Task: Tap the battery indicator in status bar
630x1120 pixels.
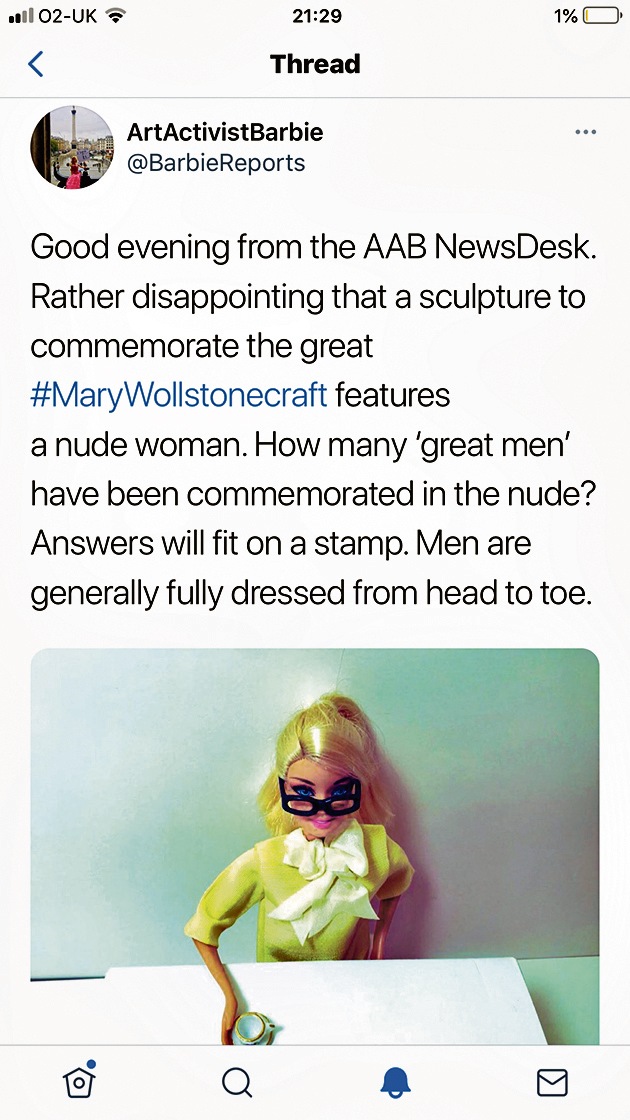Action: point(602,16)
